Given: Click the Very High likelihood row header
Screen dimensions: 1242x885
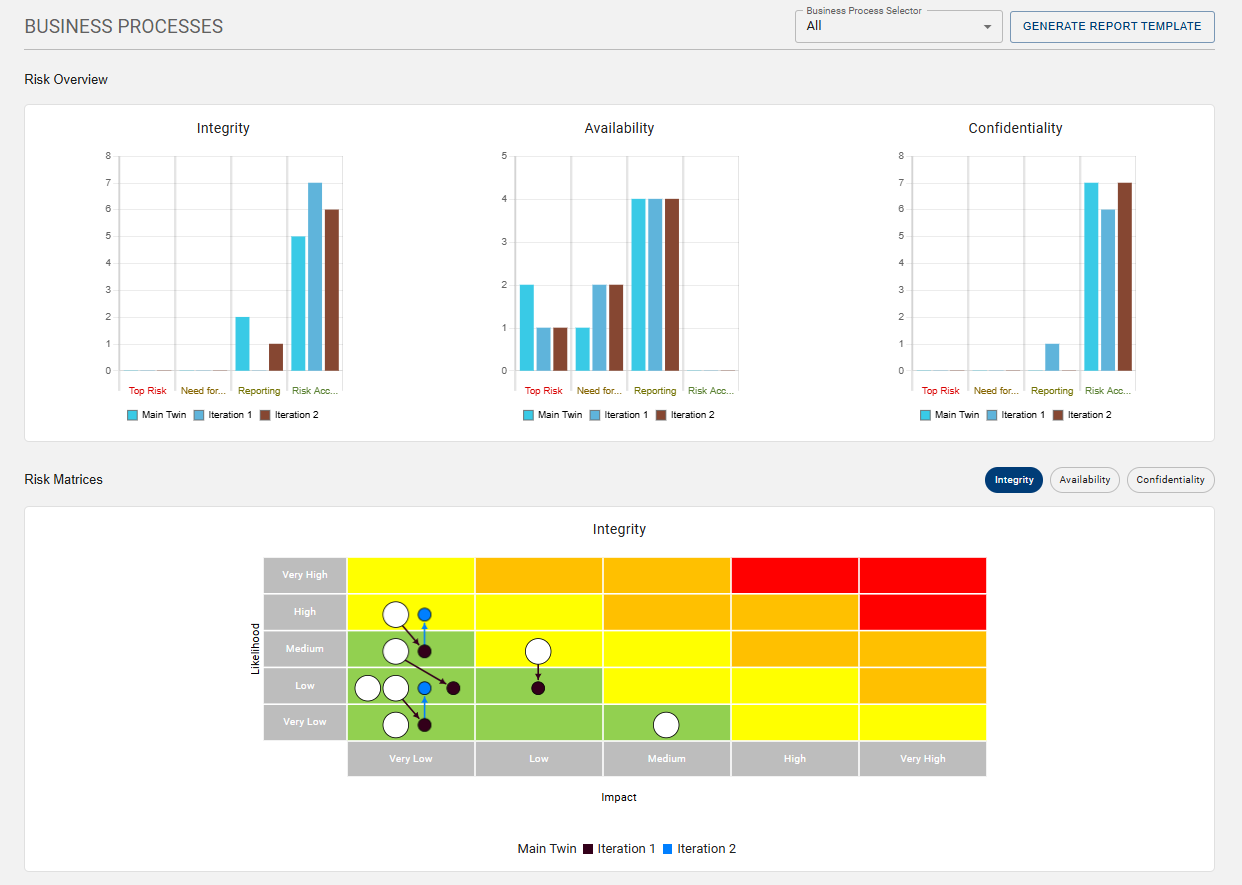Looking at the screenshot, I should [305, 575].
